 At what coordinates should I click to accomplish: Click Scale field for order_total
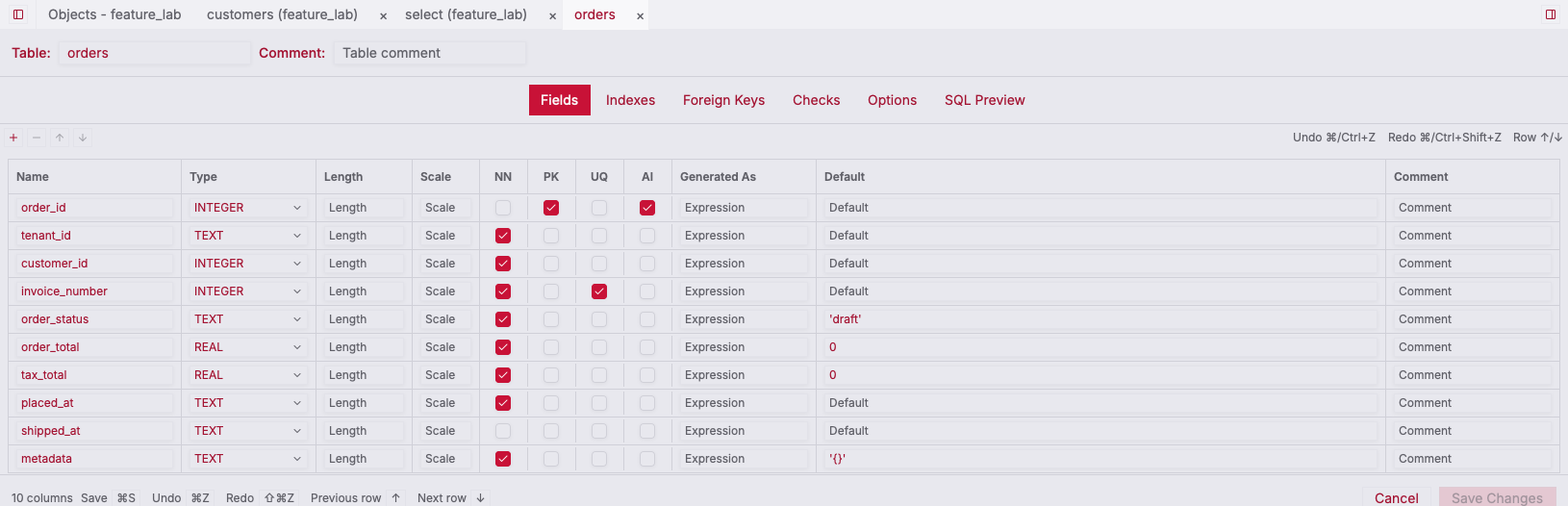[x=445, y=347]
